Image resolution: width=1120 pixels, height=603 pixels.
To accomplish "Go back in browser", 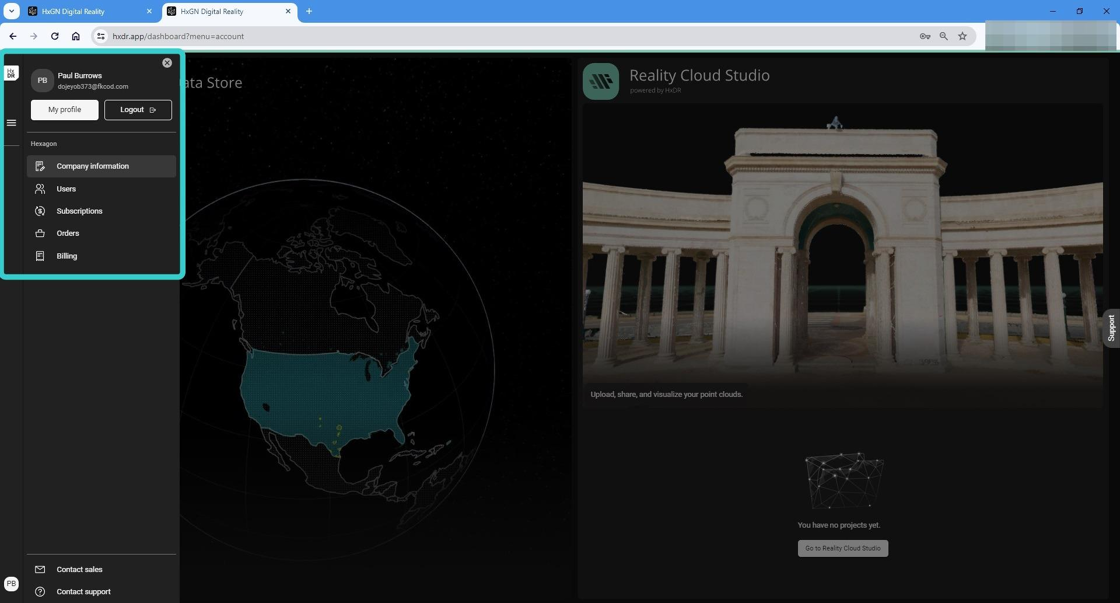I will [13, 36].
